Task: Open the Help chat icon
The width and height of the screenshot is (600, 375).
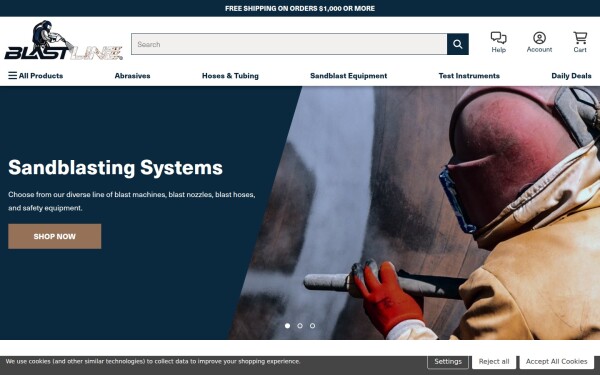Action: pyautogui.click(x=499, y=42)
